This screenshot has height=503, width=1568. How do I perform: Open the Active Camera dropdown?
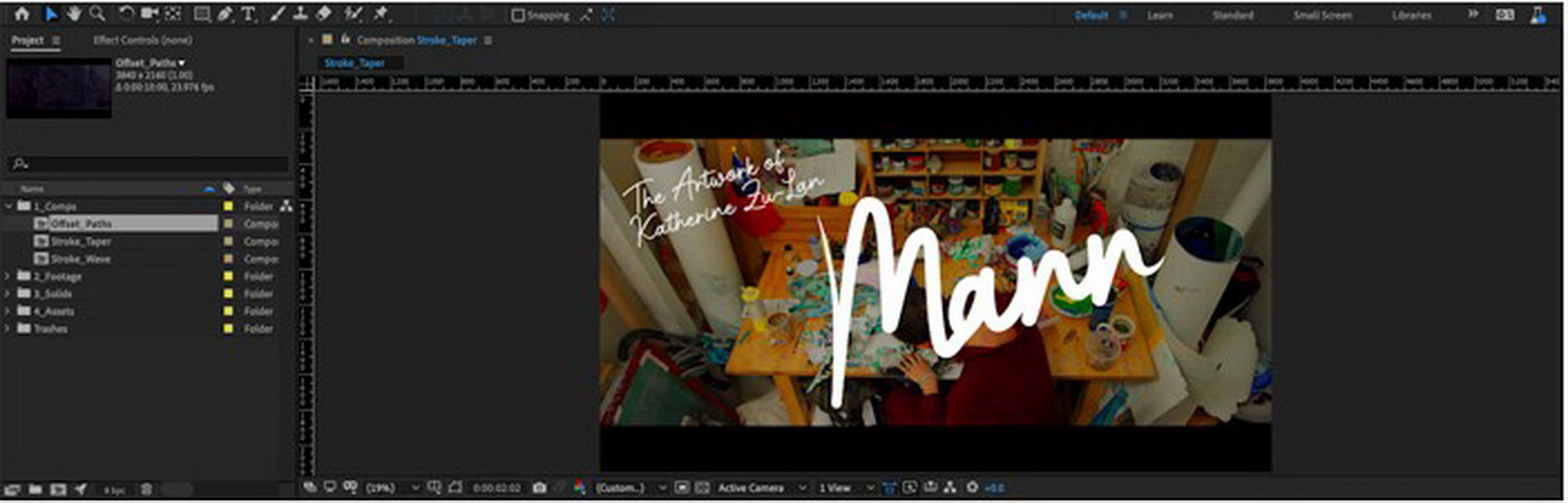click(x=761, y=487)
